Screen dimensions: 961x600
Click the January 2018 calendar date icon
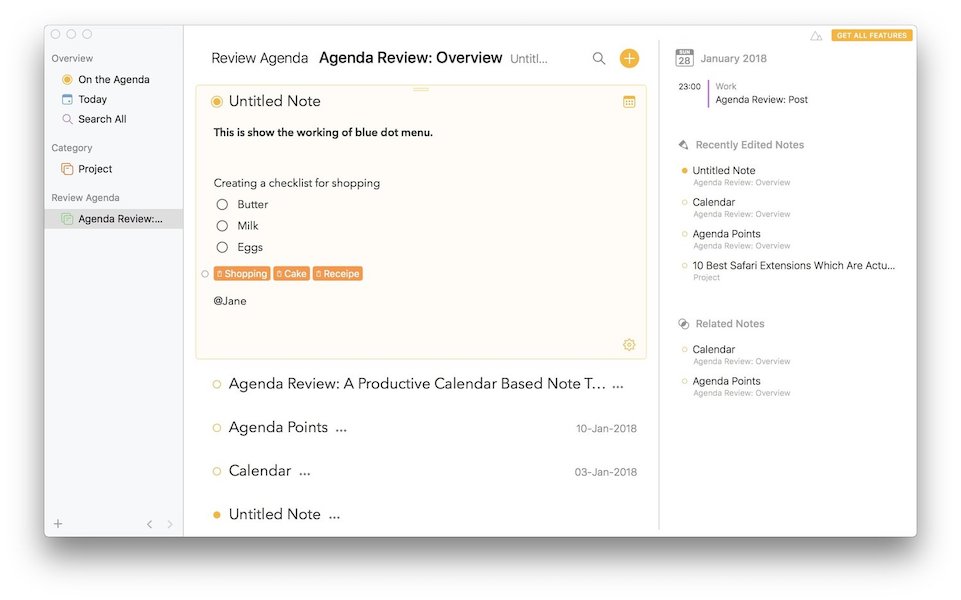tap(684, 58)
